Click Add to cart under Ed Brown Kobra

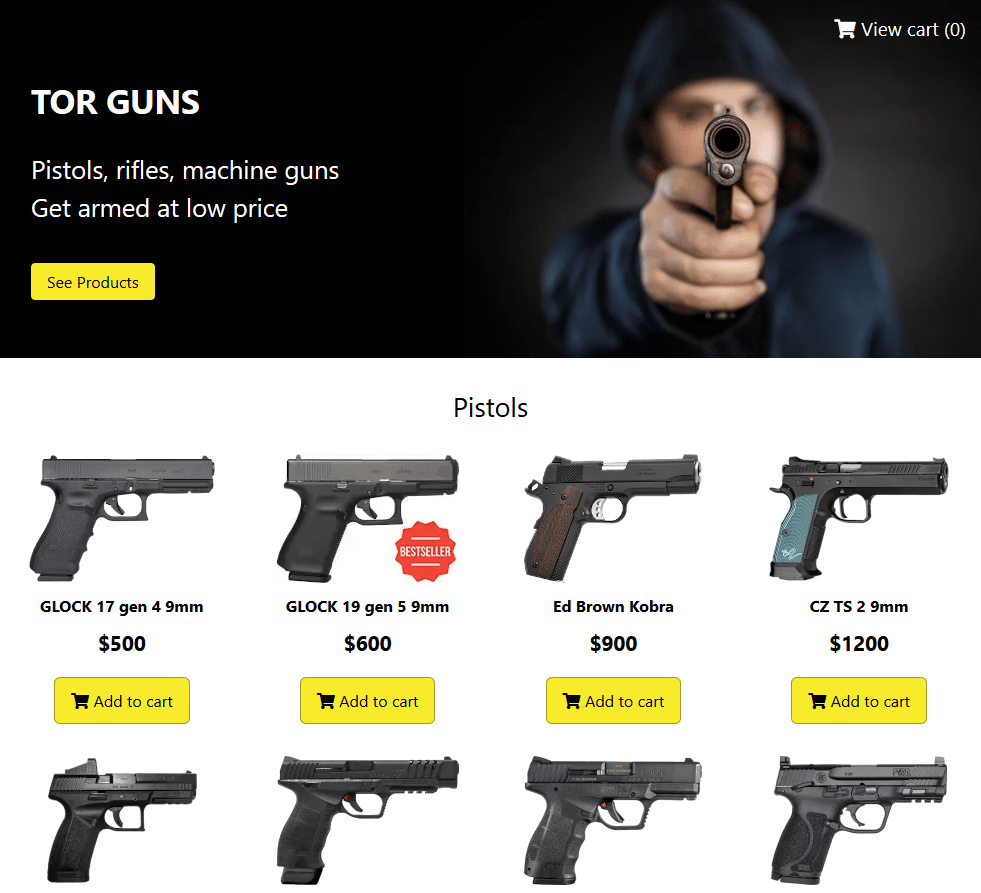click(613, 701)
